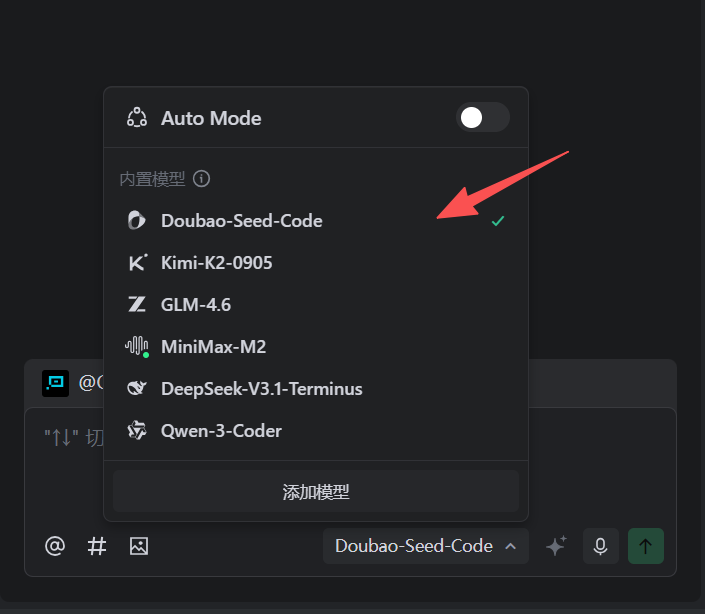This screenshot has width=705, height=614.
Task: Send the message with the arrow button
Action: click(645, 546)
